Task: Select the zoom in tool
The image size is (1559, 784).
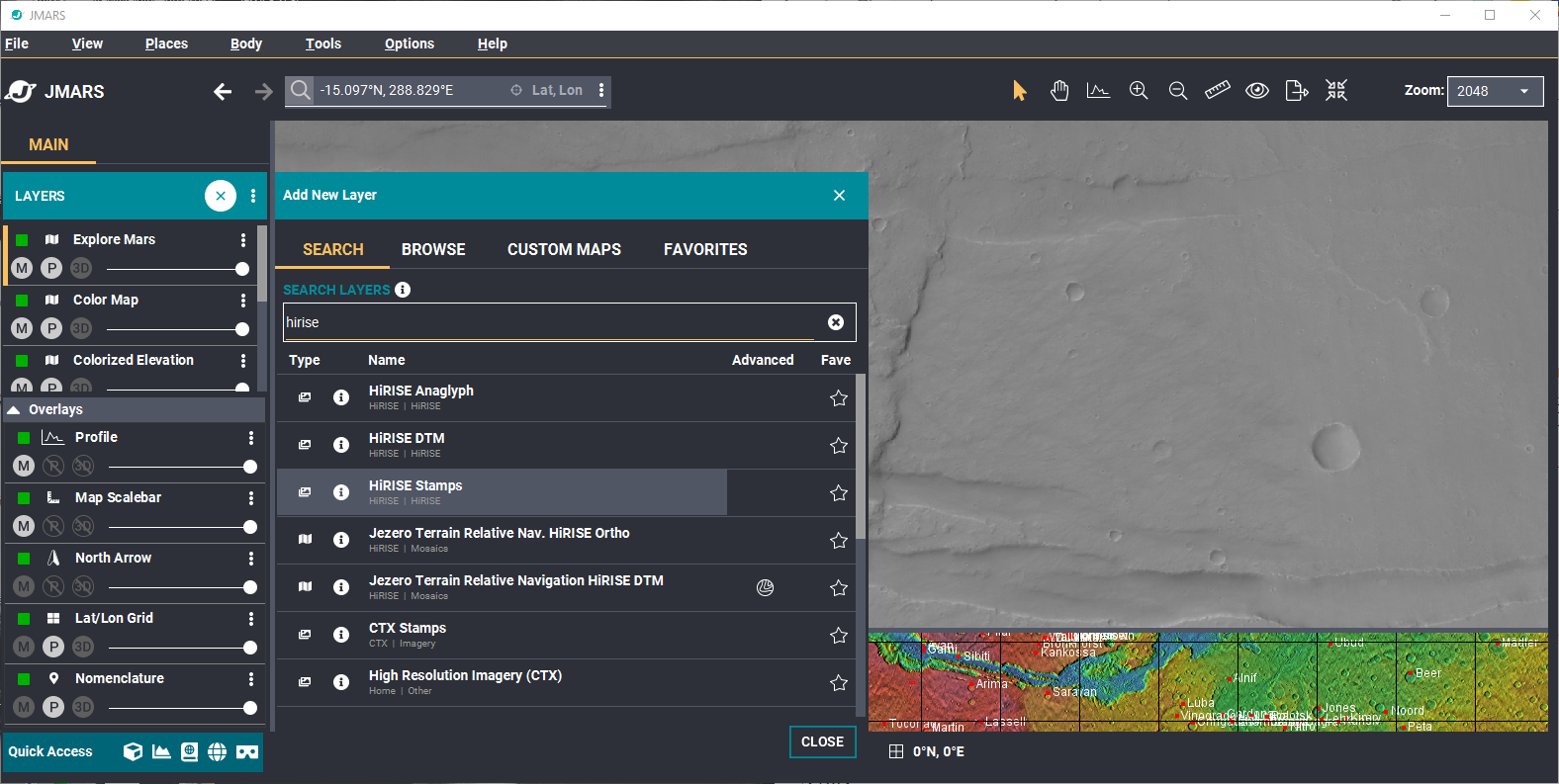Action: [x=1139, y=91]
